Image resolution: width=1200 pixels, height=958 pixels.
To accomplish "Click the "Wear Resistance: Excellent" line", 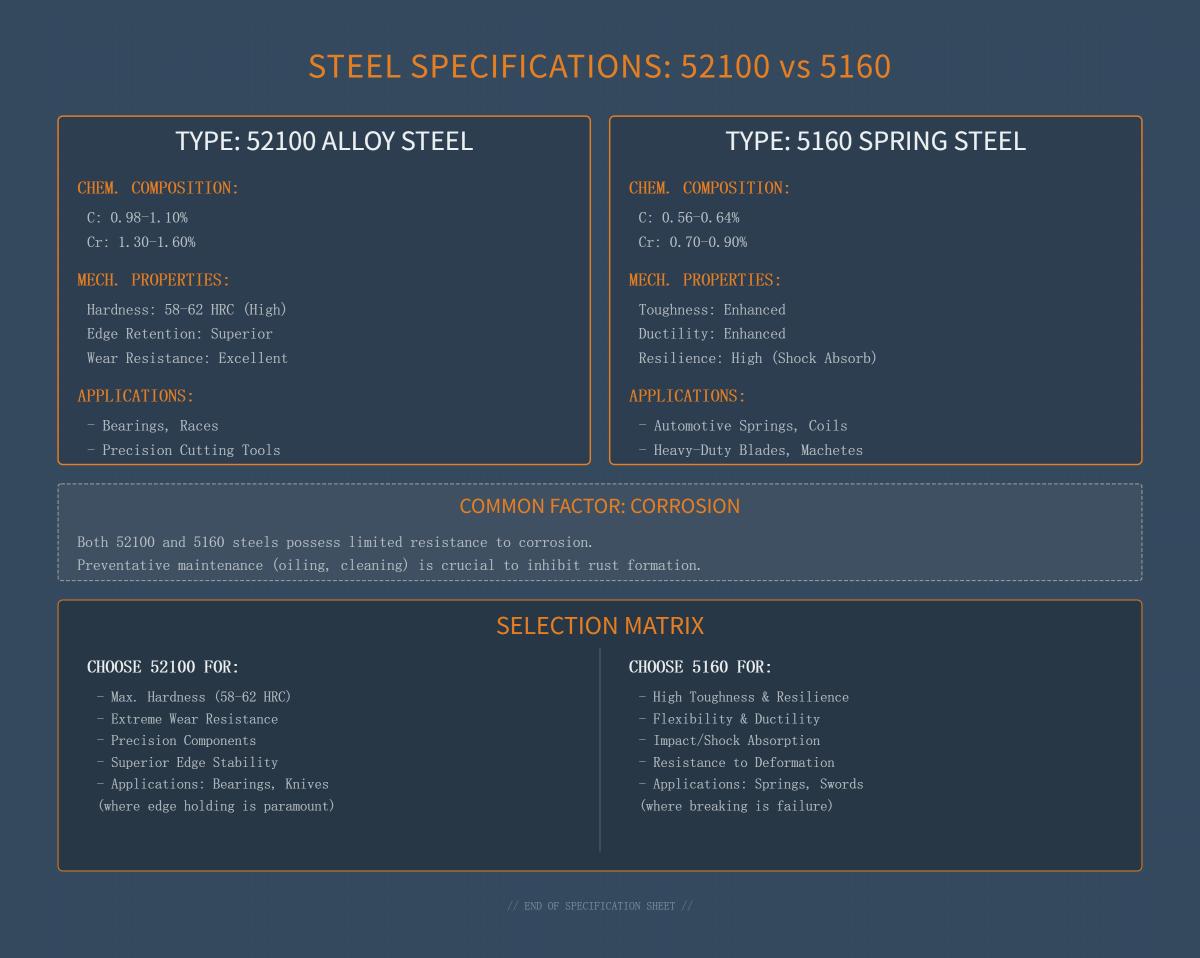I will click(x=187, y=358).
